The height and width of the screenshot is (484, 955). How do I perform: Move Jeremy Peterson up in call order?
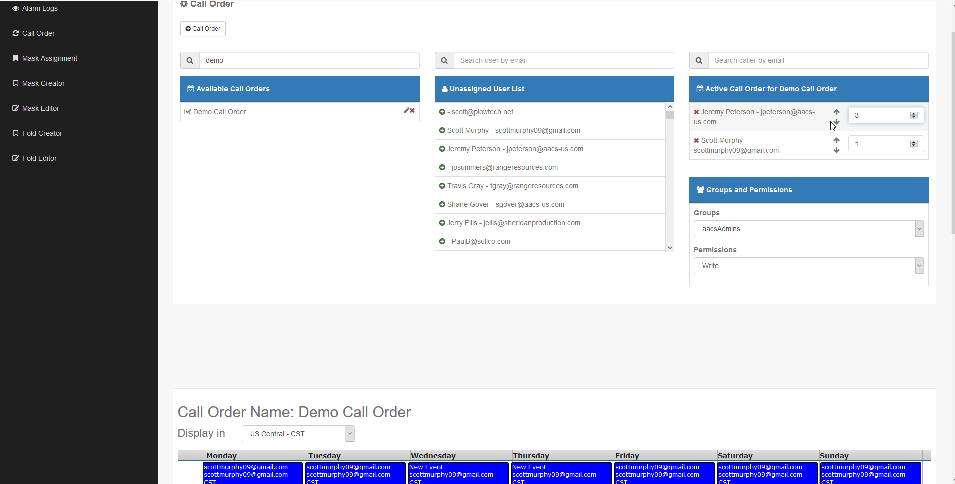[x=836, y=111]
